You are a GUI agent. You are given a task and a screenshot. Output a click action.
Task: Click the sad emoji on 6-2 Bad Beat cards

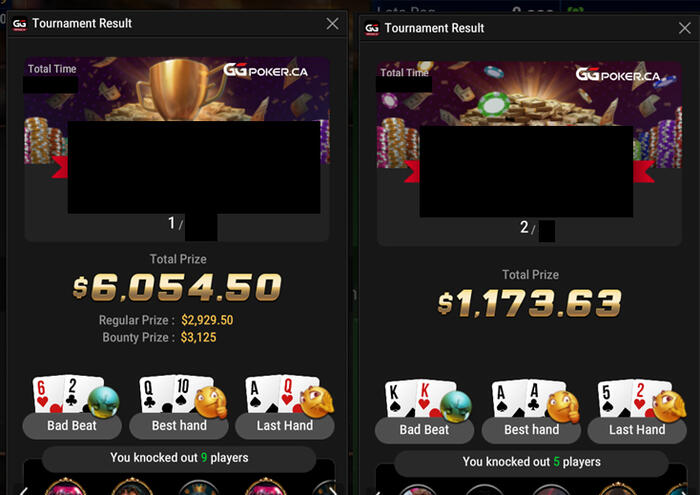(x=104, y=401)
